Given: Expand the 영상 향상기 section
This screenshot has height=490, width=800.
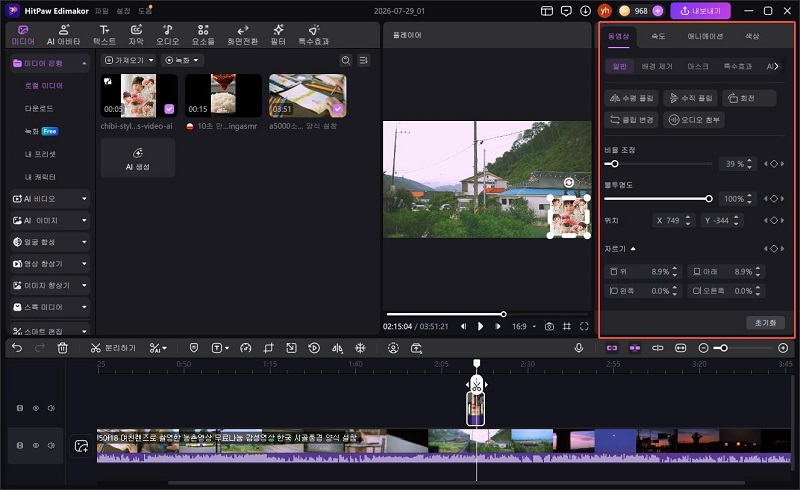Looking at the screenshot, I should point(50,263).
